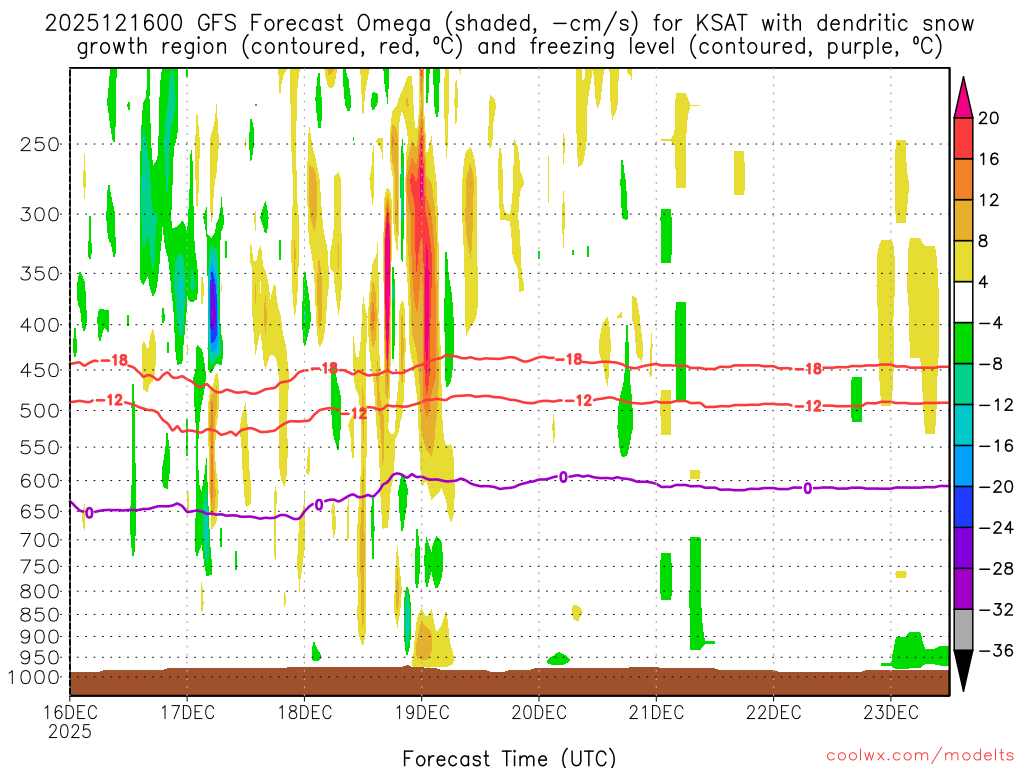Screen dimensions: 1024x768
Task: Click the 850 pressure level label
Action: 40,615
